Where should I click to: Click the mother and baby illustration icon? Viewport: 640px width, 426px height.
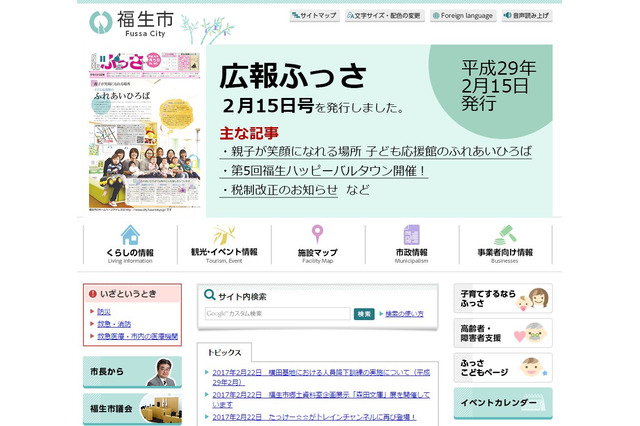click(532, 299)
